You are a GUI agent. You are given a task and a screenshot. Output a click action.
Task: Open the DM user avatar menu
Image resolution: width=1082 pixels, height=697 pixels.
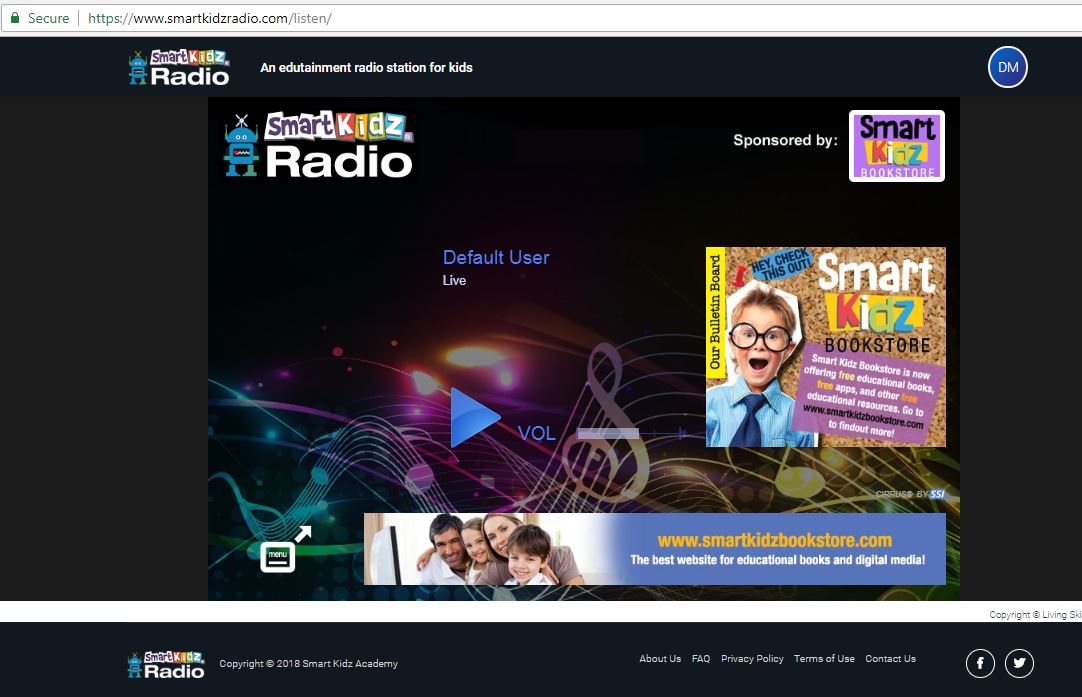[x=1007, y=67]
